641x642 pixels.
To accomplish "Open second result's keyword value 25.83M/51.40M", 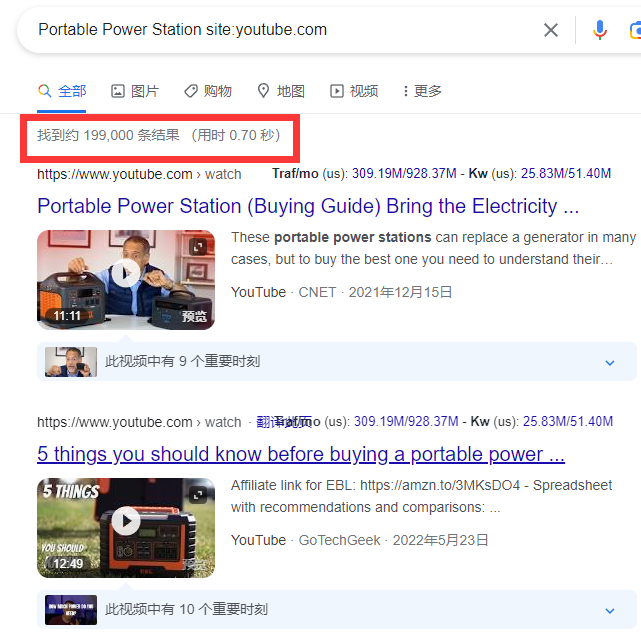I will click(568, 421).
